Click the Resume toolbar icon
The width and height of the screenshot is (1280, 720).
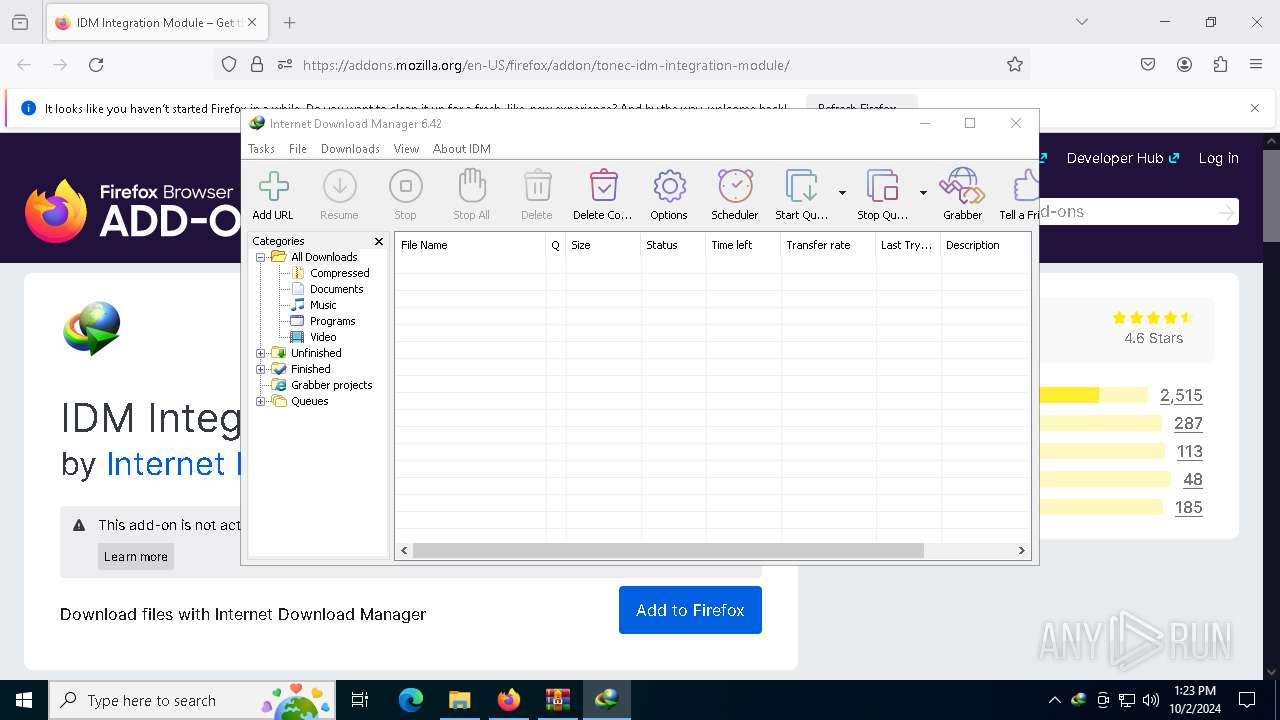coord(339,194)
